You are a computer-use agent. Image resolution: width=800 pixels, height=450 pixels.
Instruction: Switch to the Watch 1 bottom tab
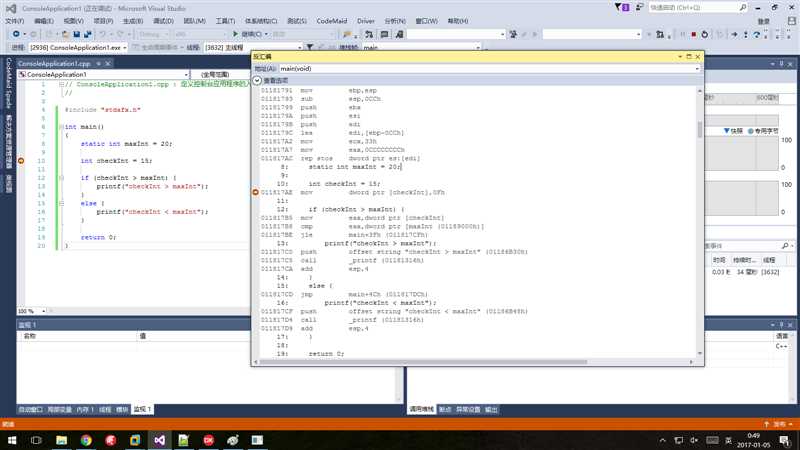coord(142,409)
